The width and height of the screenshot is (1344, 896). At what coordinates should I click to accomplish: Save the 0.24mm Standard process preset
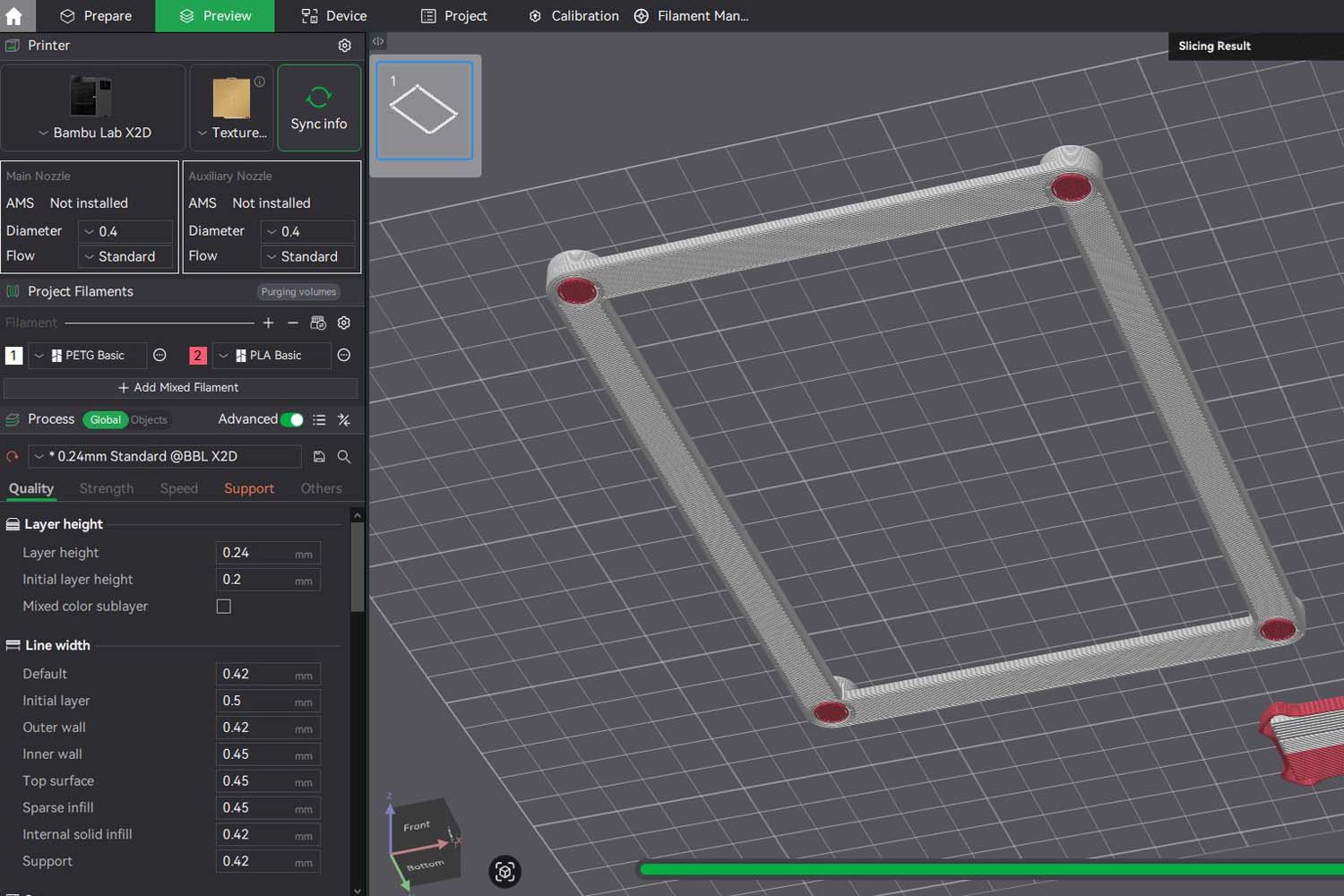(x=319, y=457)
